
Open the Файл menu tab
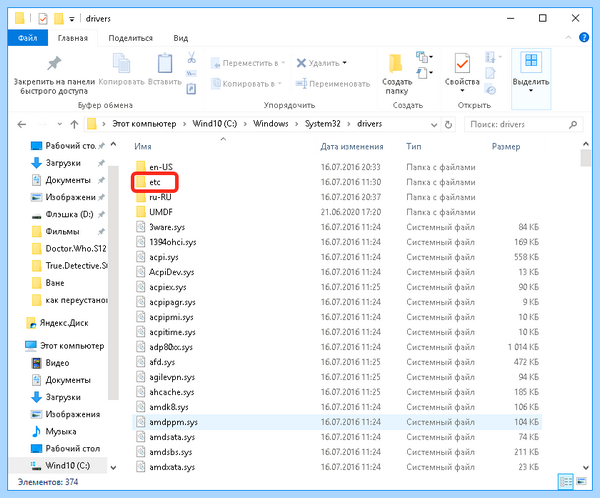pyautogui.click(x=28, y=38)
